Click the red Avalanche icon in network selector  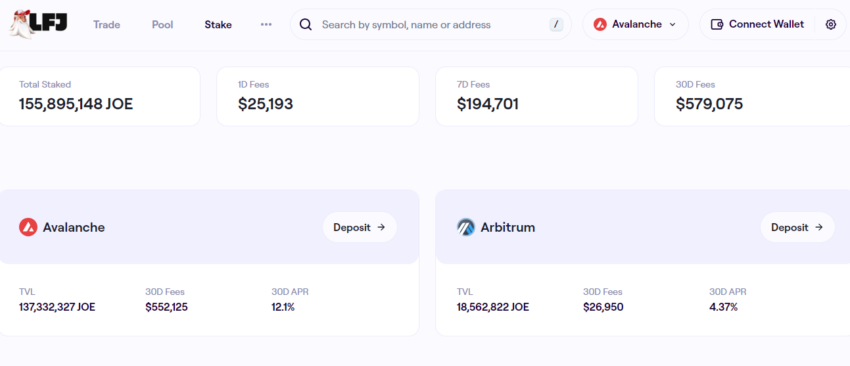click(600, 24)
